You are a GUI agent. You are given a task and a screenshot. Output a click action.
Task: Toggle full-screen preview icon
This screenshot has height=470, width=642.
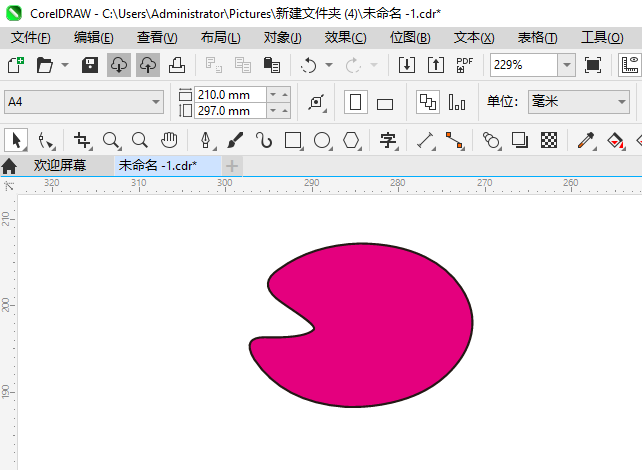click(593, 65)
